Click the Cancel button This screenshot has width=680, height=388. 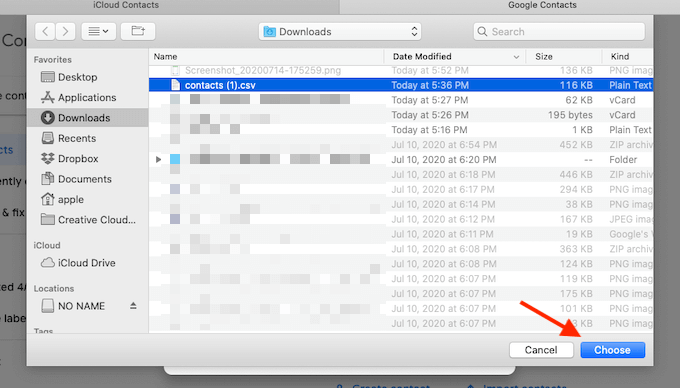tap(541, 350)
